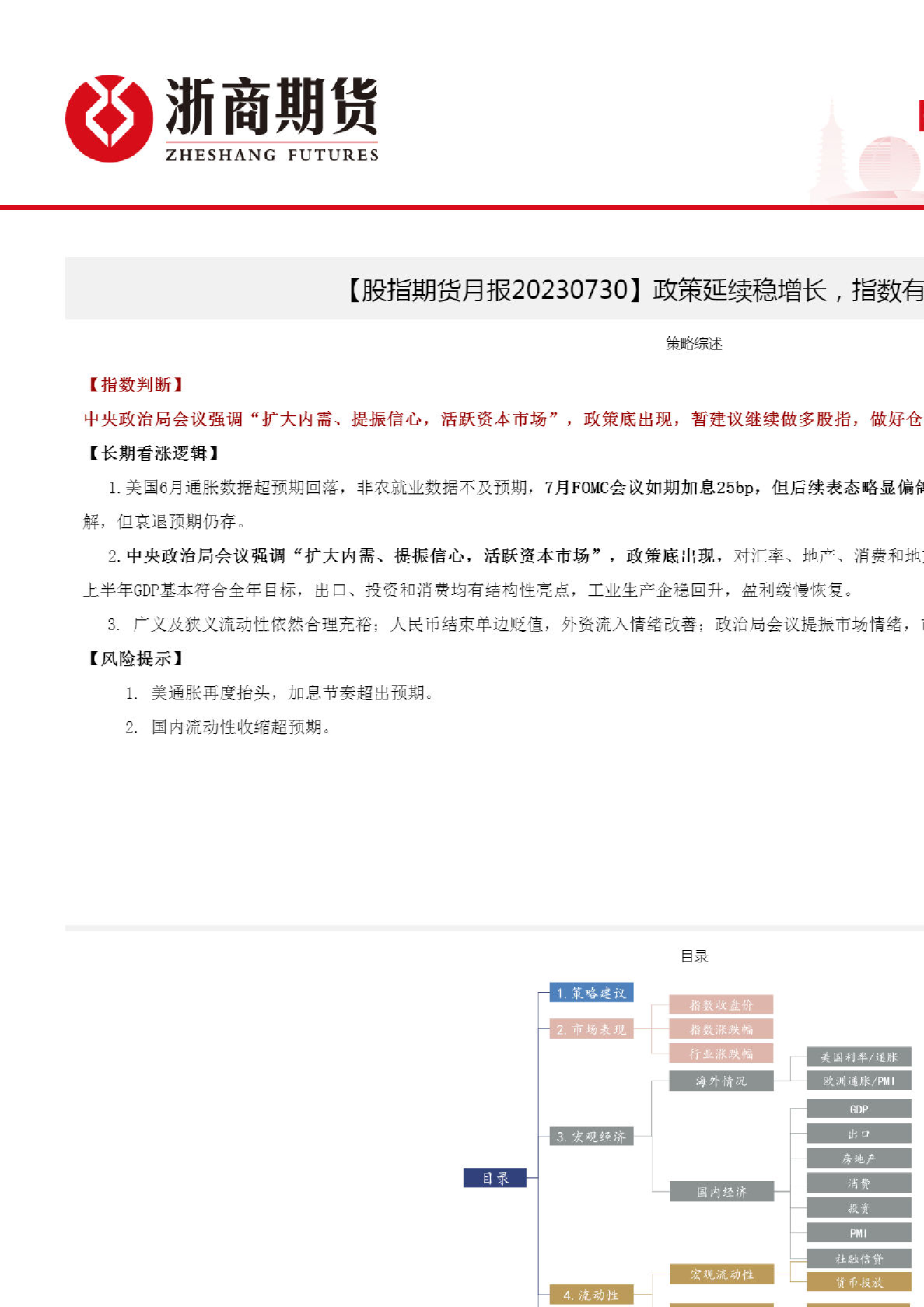This screenshot has width=924, height=1307.
Task: Click the 浙商期货 company name in header
Action: coord(271,106)
